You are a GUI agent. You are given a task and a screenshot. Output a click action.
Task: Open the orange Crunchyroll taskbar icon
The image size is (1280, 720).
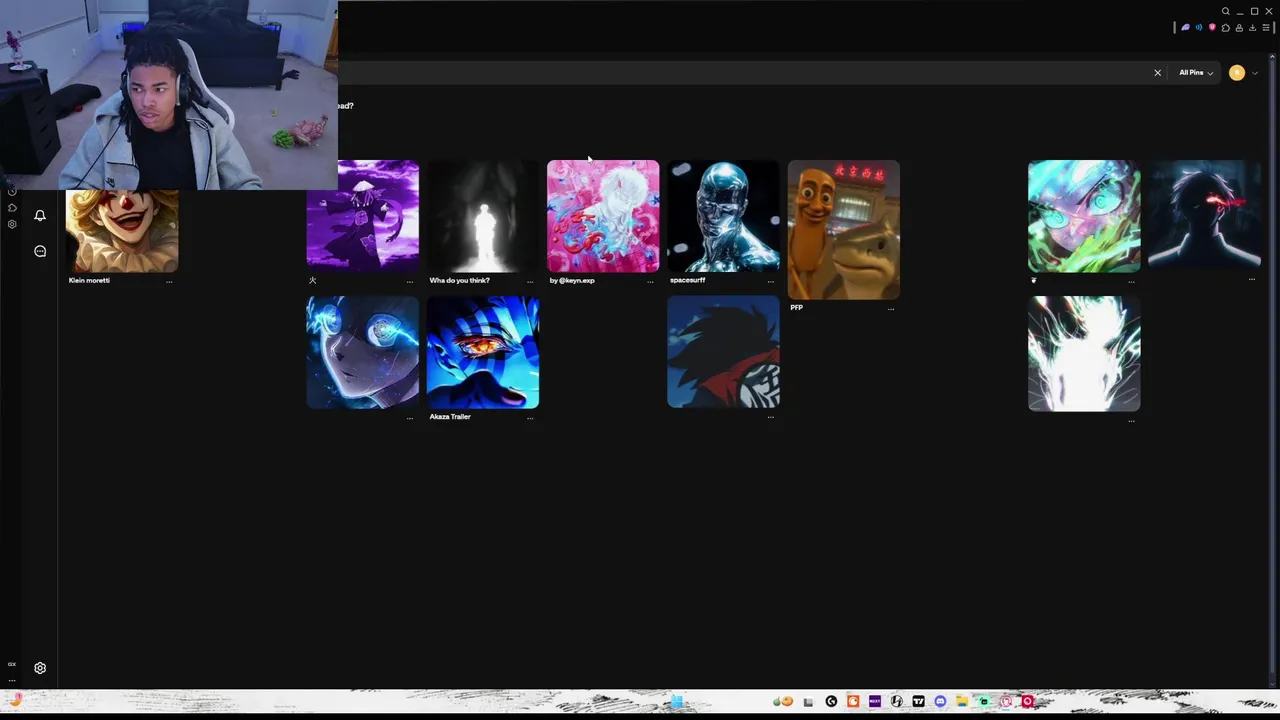[x=852, y=701]
